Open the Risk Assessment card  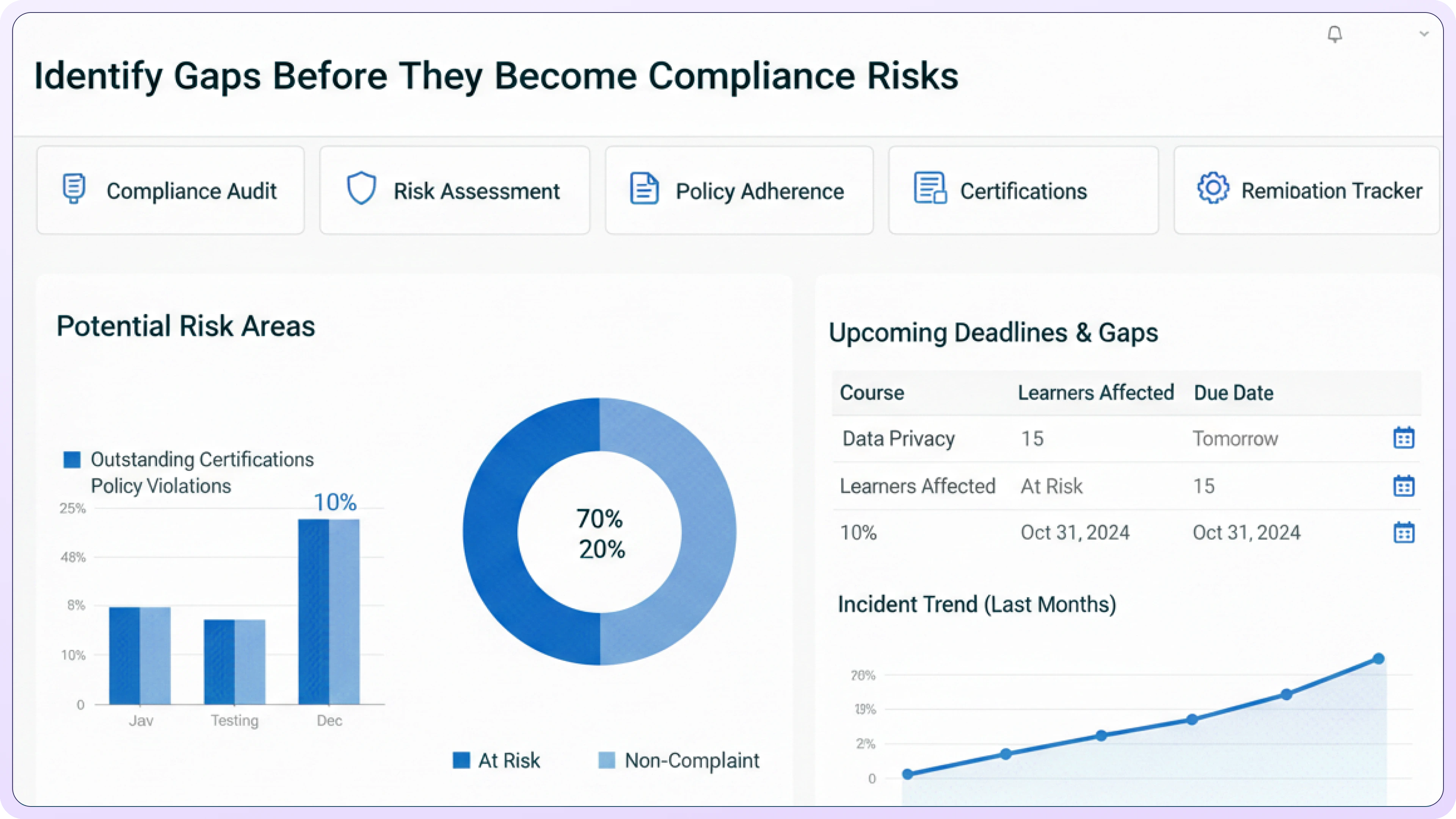476,191
